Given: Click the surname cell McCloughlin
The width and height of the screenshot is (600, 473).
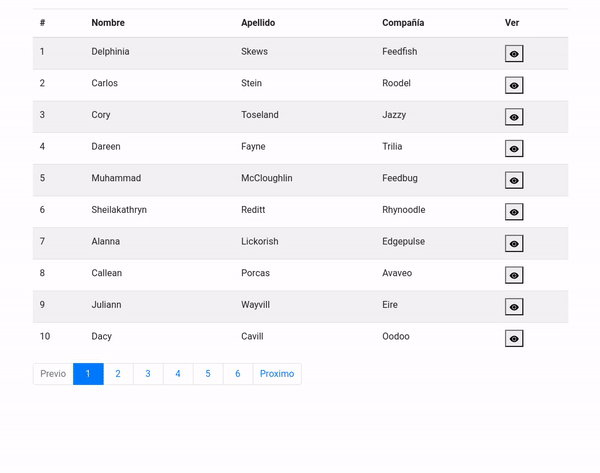Looking at the screenshot, I should (267, 178).
